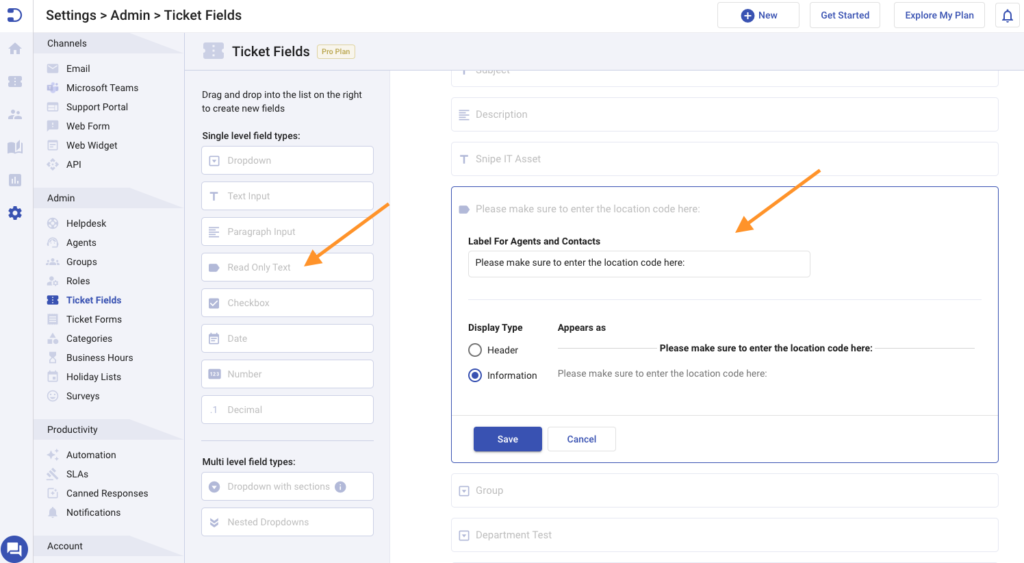Pick the Checkbox field type
Screen dimensions: 1024x563
pos(287,303)
